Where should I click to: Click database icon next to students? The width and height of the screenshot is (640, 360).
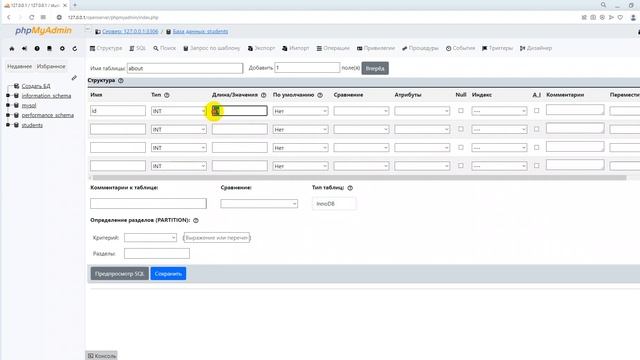tap(16, 125)
